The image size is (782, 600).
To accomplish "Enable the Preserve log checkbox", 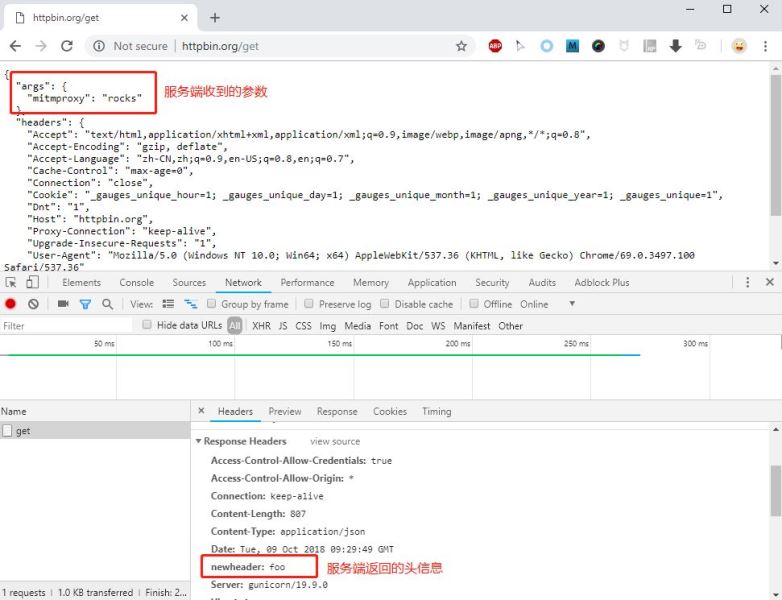I will point(309,303).
